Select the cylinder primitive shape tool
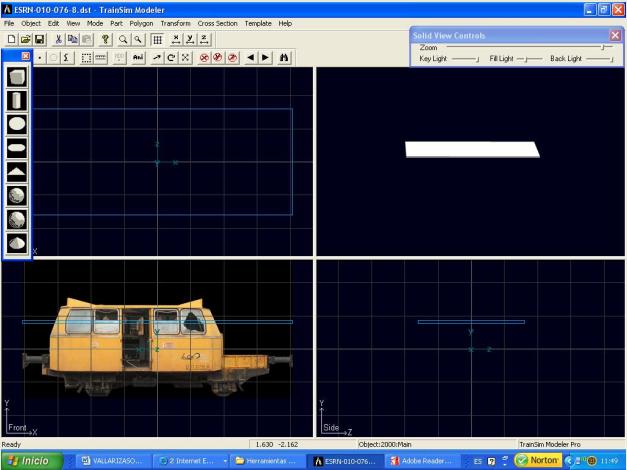 (18, 100)
